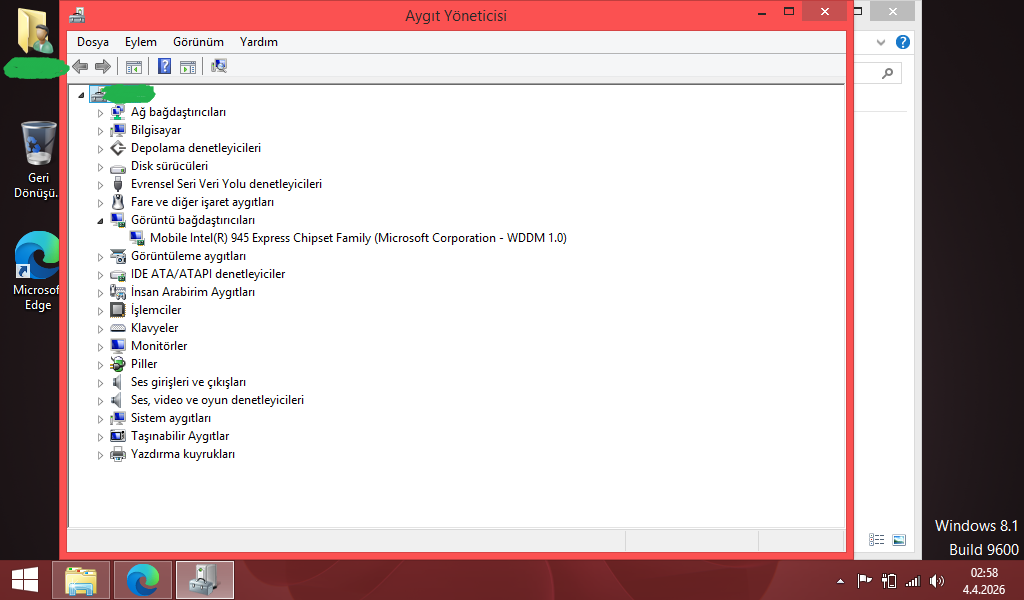Screen dimensions: 1024x600
Task: Open the Görünüm menu
Action: pyautogui.click(x=199, y=42)
